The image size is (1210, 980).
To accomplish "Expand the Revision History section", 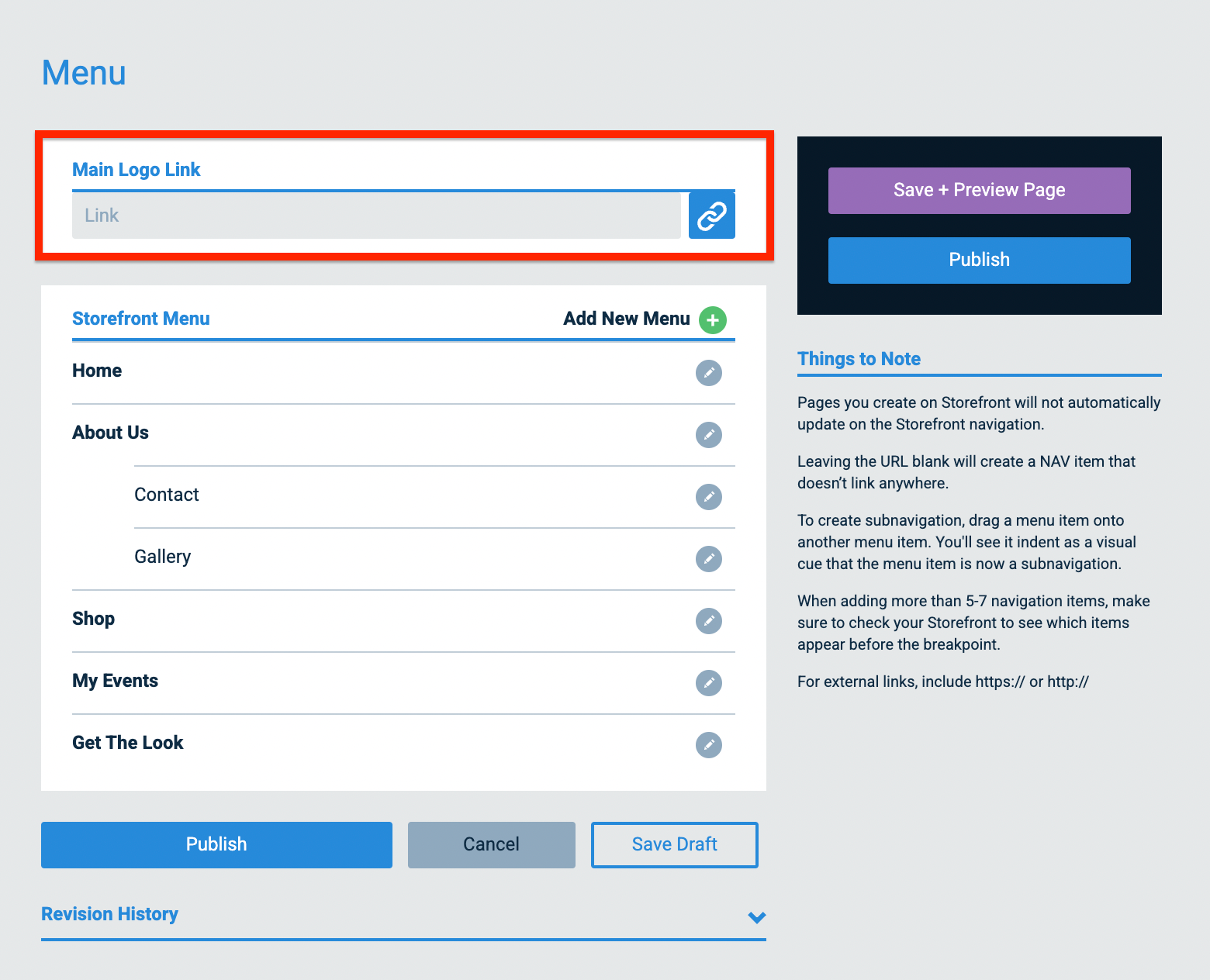I will click(109, 914).
